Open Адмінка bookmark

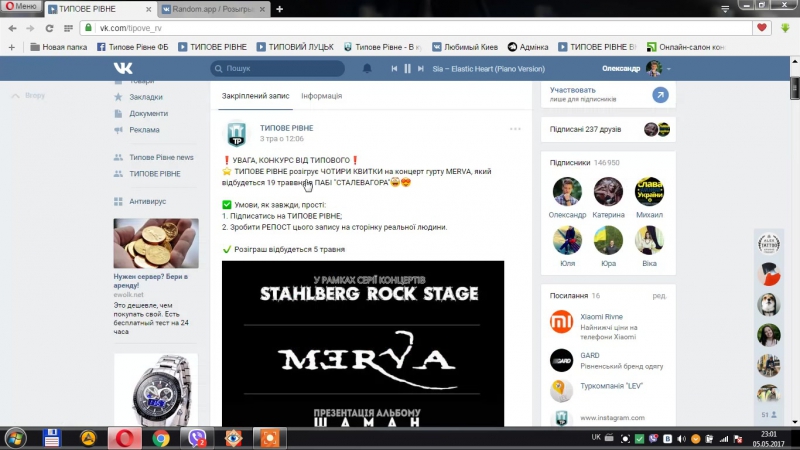[x=528, y=47]
